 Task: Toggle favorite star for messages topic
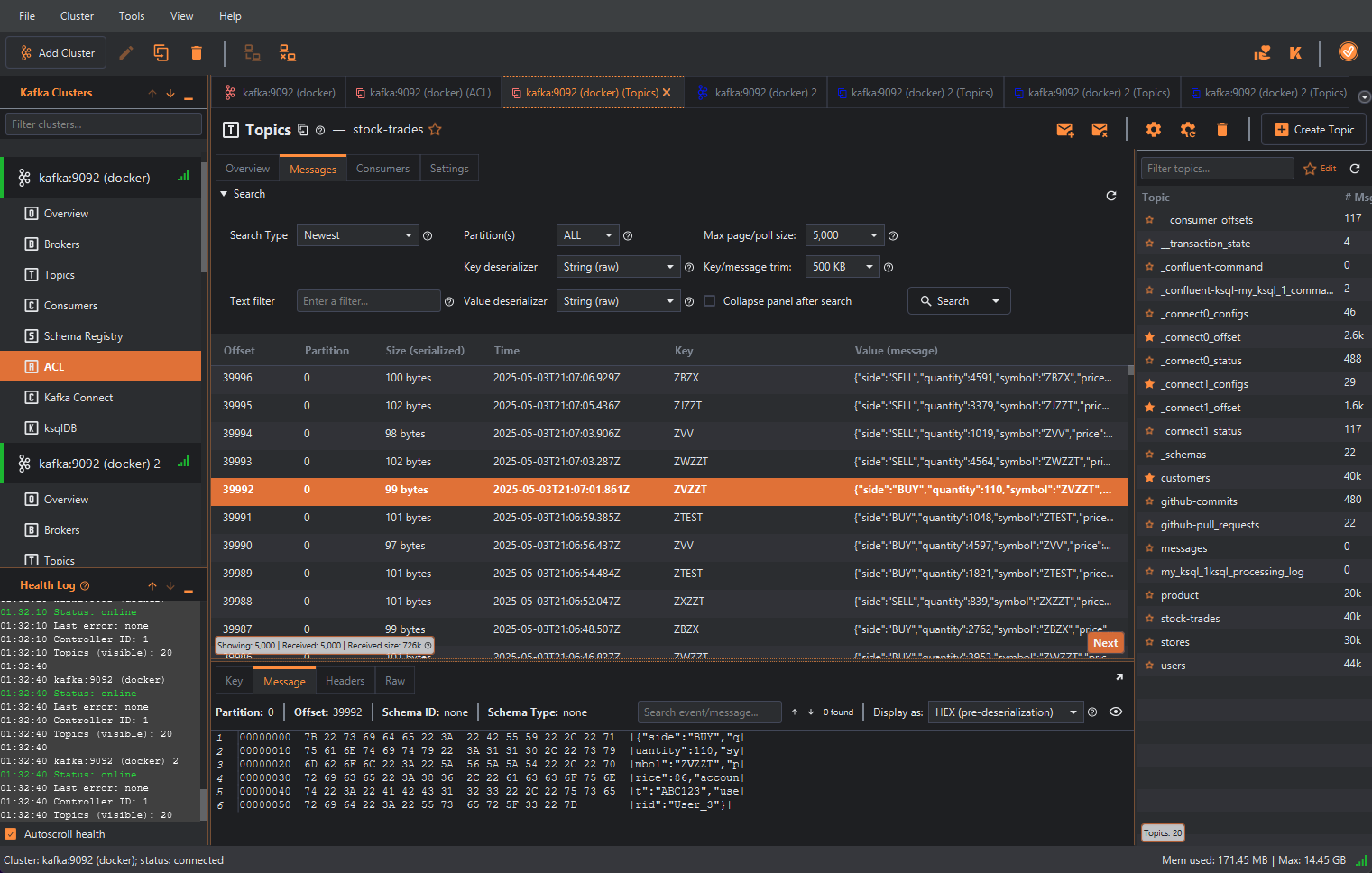pos(1149,548)
